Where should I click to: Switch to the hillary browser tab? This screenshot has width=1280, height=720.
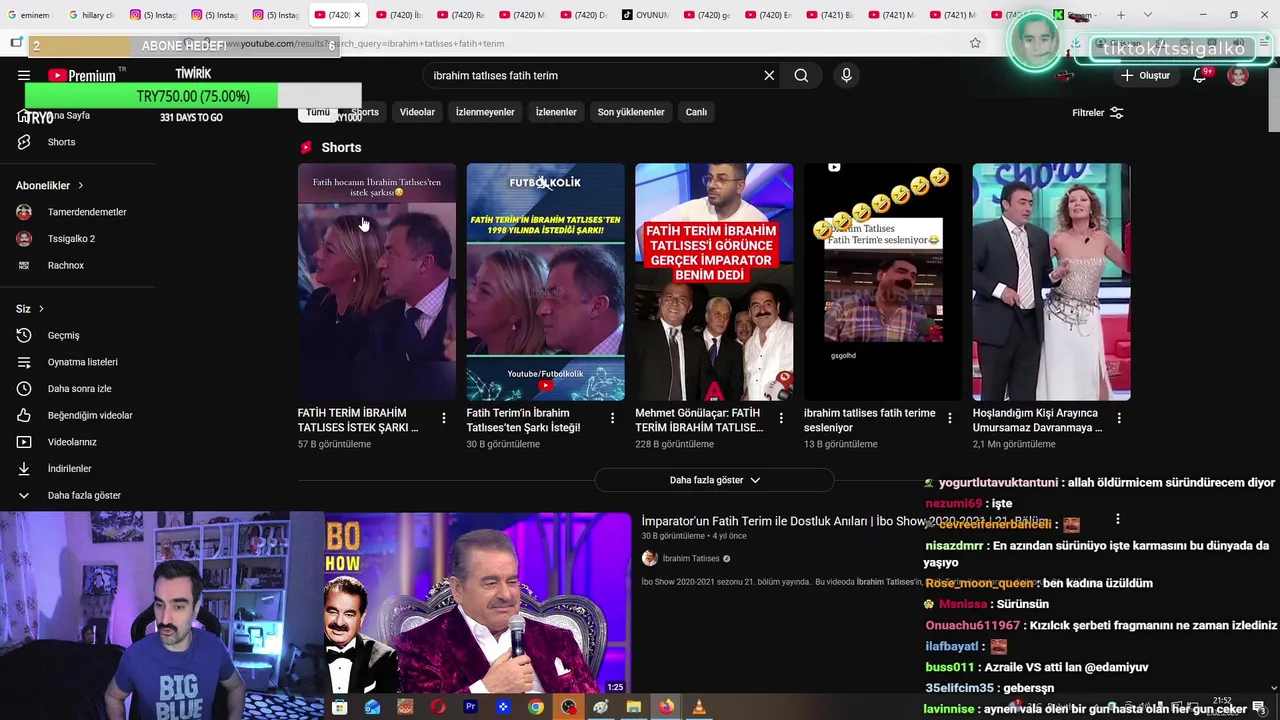click(x=91, y=15)
